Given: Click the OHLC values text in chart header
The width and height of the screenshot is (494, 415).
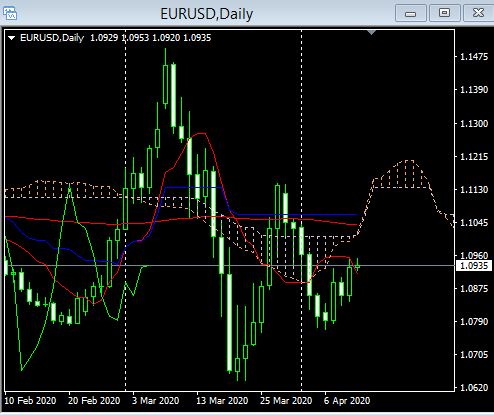Looking at the screenshot, I should (x=151, y=38).
